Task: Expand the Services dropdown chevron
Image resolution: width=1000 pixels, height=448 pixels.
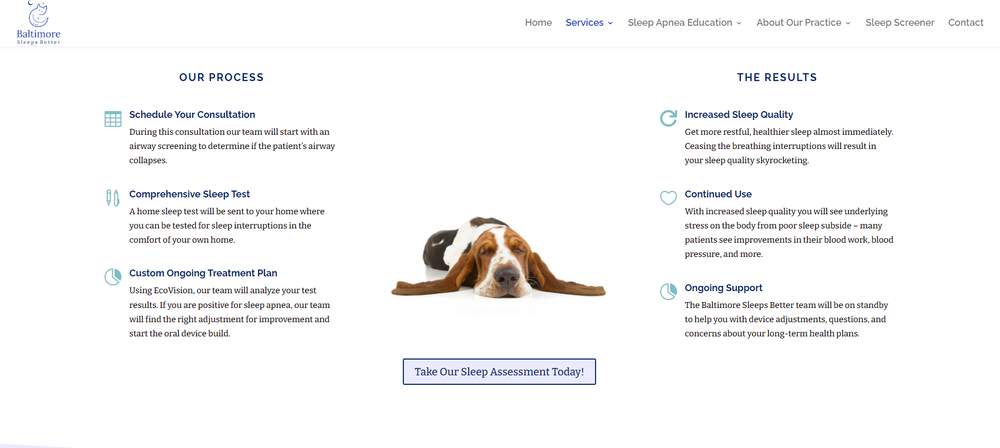Action: [610, 23]
